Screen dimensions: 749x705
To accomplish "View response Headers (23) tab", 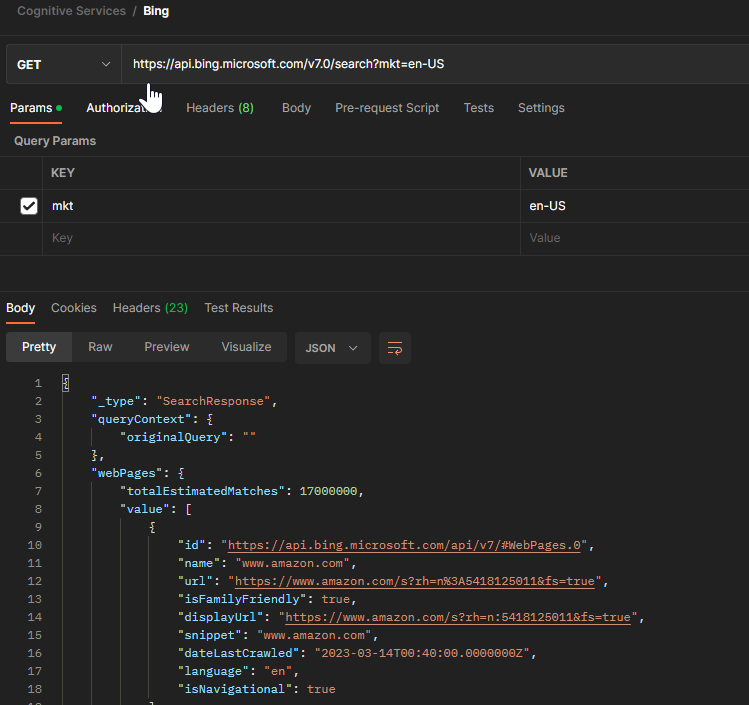I will click(x=150, y=308).
